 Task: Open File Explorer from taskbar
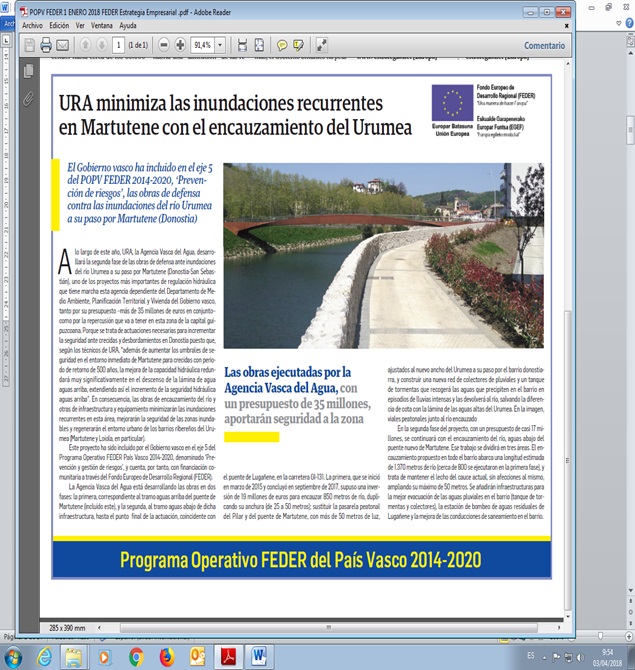click(x=73, y=657)
